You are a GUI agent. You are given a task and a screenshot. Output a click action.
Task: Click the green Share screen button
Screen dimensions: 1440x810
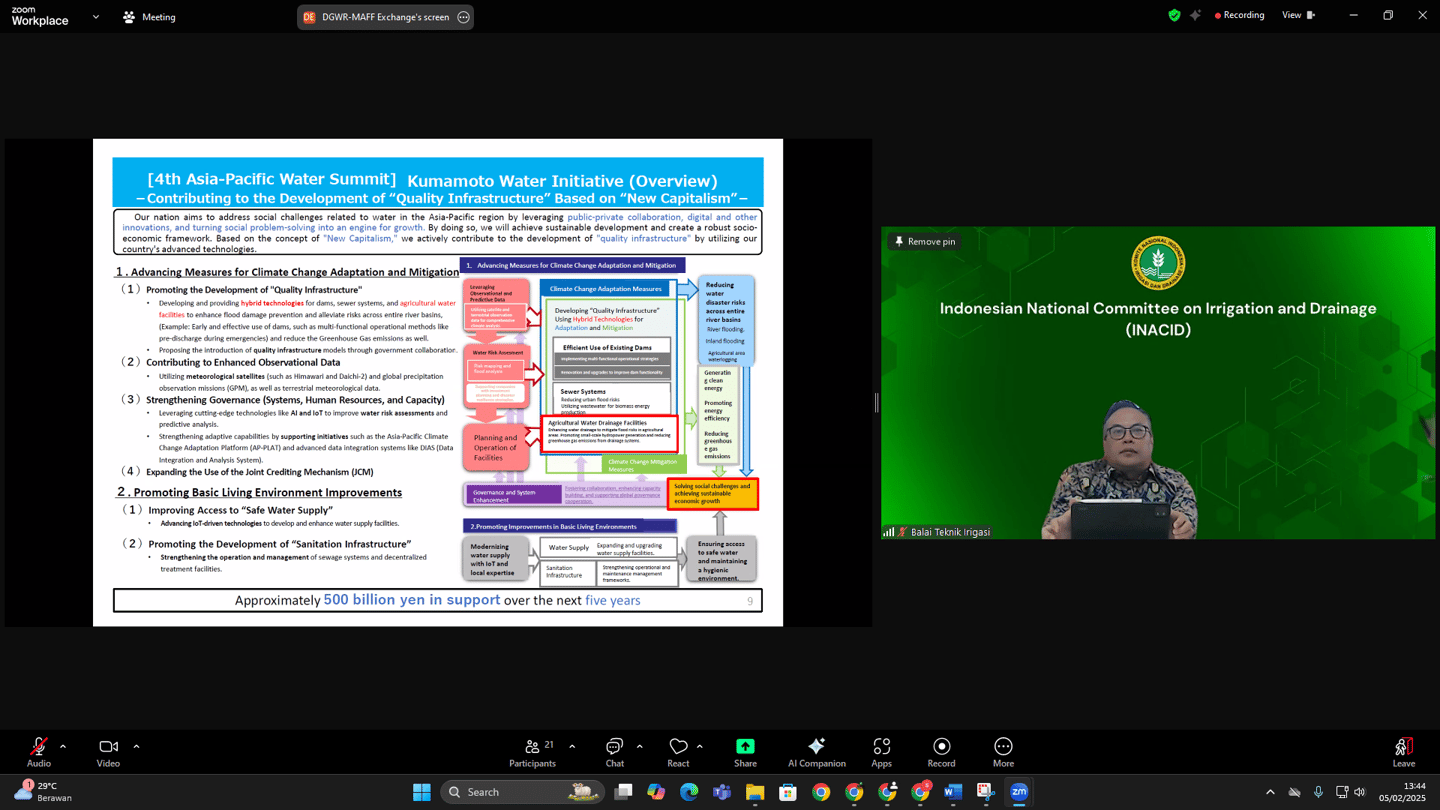745,752
